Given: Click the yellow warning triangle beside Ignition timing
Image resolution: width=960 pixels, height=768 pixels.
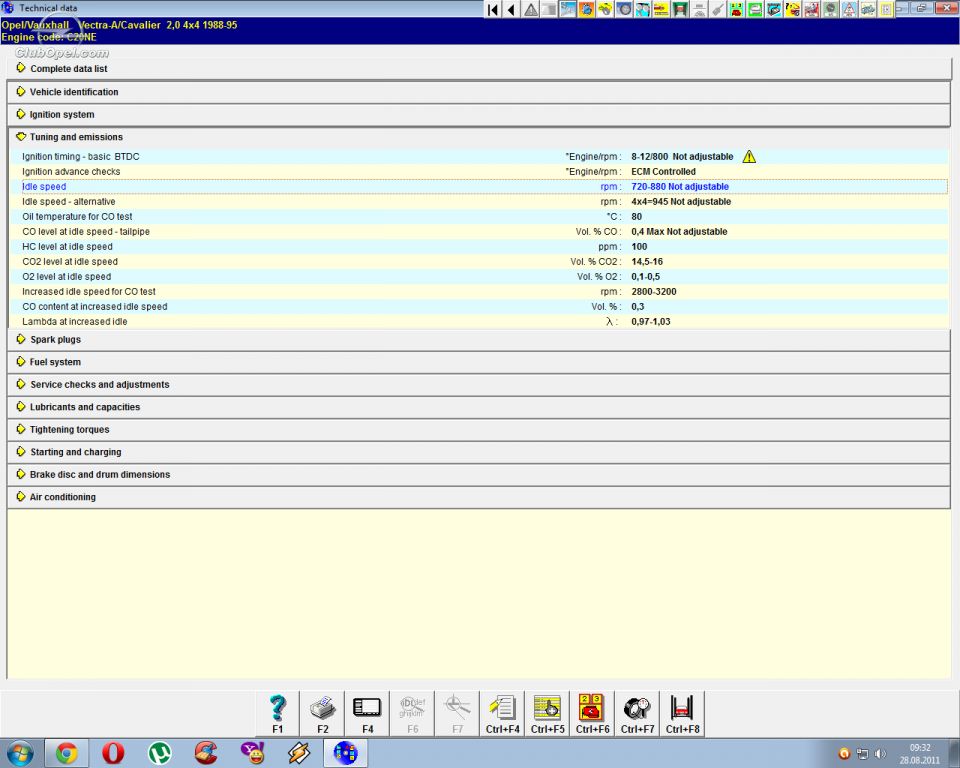Looking at the screenshot, I should pyautogui.click(x=749, y=157).
